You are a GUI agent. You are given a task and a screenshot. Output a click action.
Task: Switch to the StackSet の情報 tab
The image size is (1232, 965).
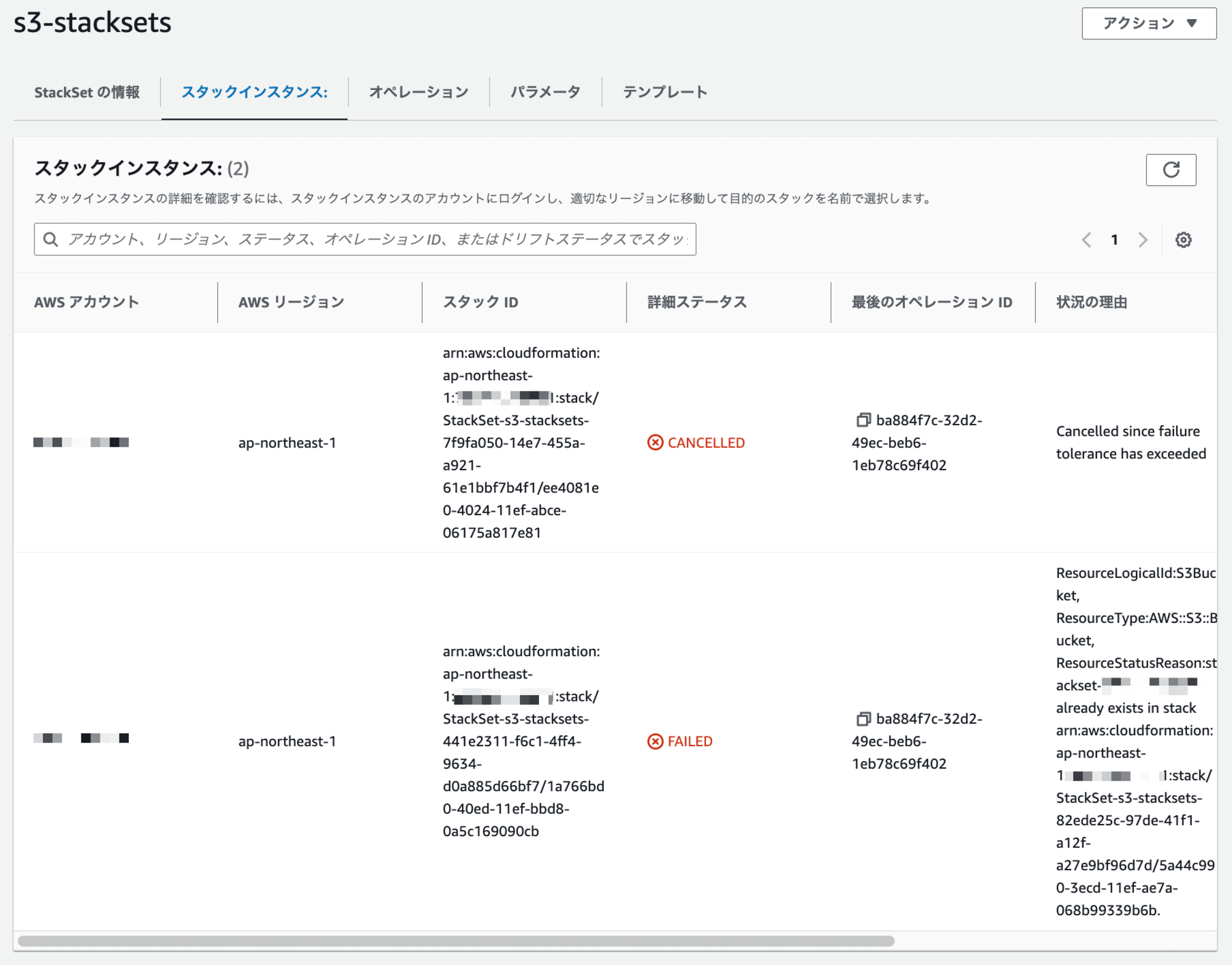tap(87, 92)
